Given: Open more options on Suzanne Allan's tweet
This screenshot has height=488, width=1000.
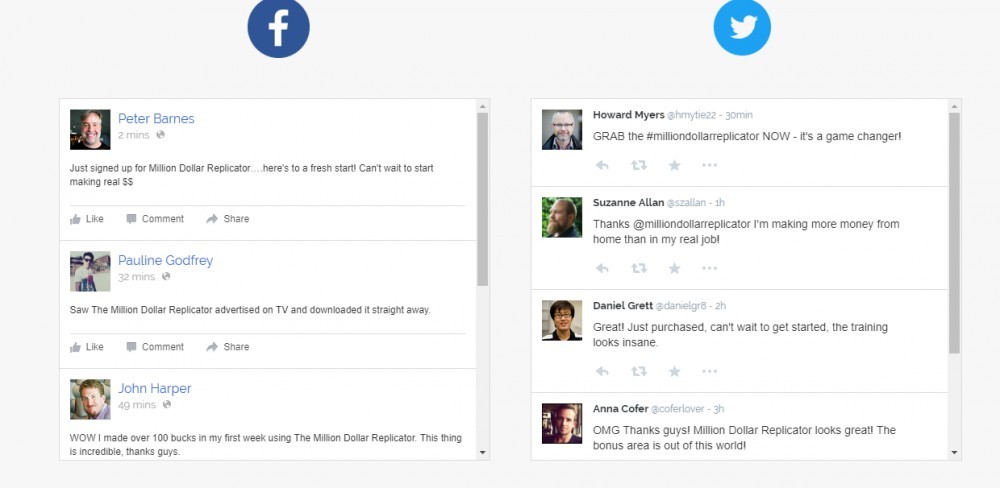Looking at the screenshot, I should [x=709, y=269].
